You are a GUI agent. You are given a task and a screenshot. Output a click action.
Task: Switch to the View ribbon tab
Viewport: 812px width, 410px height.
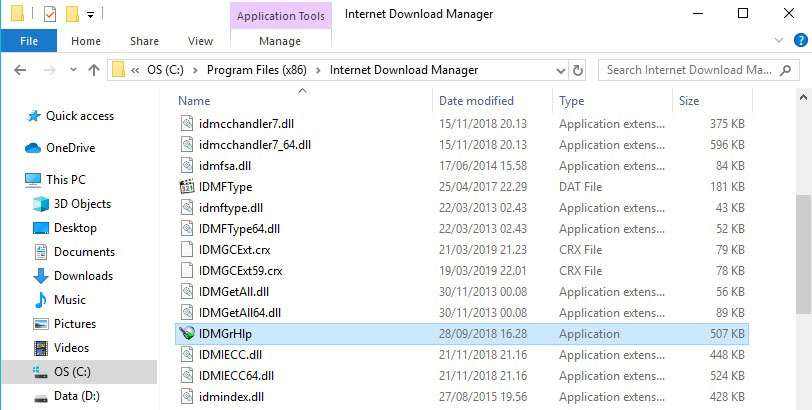[200, 41]
